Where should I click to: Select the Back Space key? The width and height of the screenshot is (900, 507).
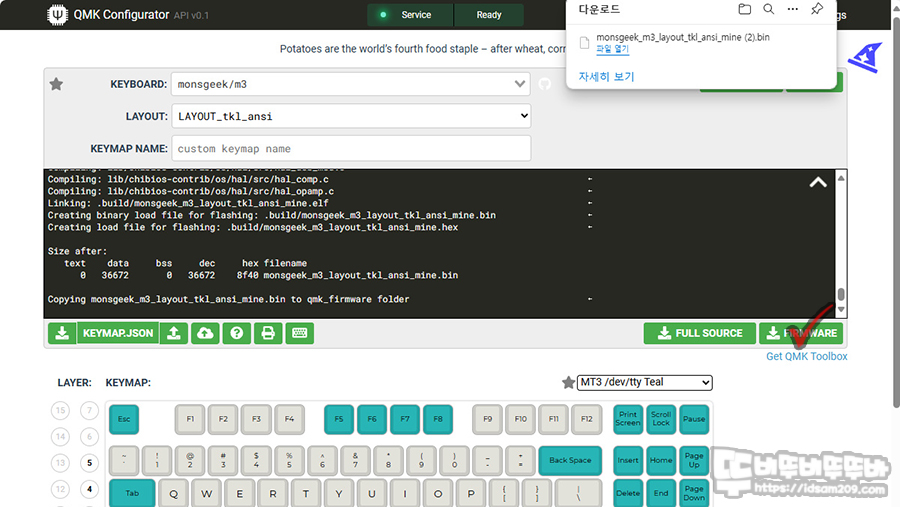point(570,460)
